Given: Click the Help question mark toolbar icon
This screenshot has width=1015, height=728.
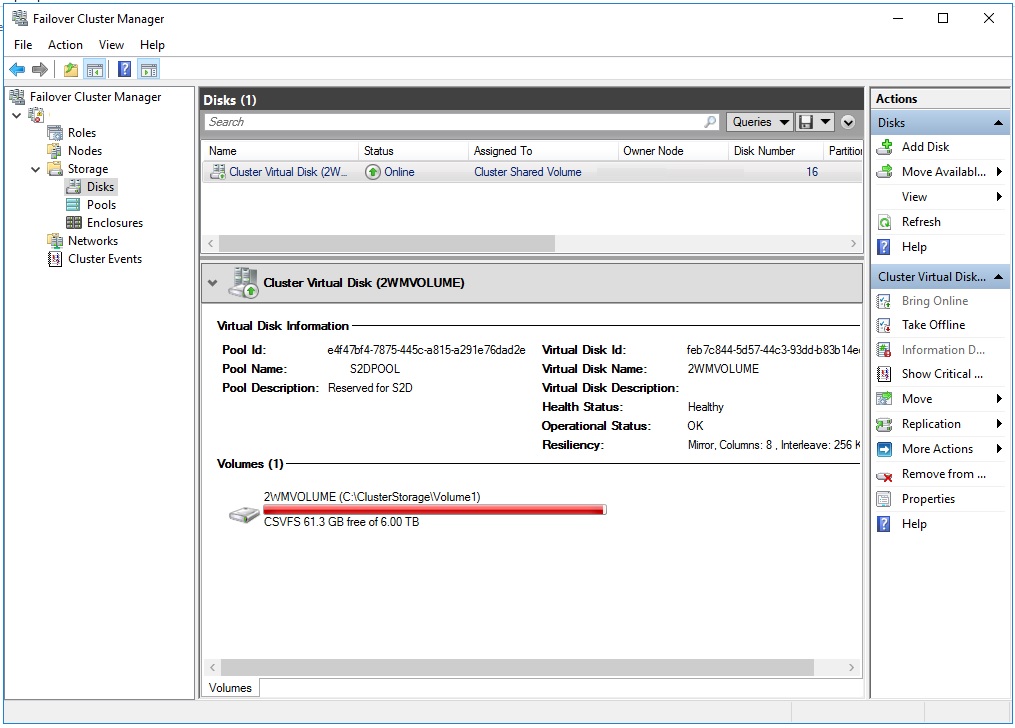Looking at the screenshot, I should [122, 68].
